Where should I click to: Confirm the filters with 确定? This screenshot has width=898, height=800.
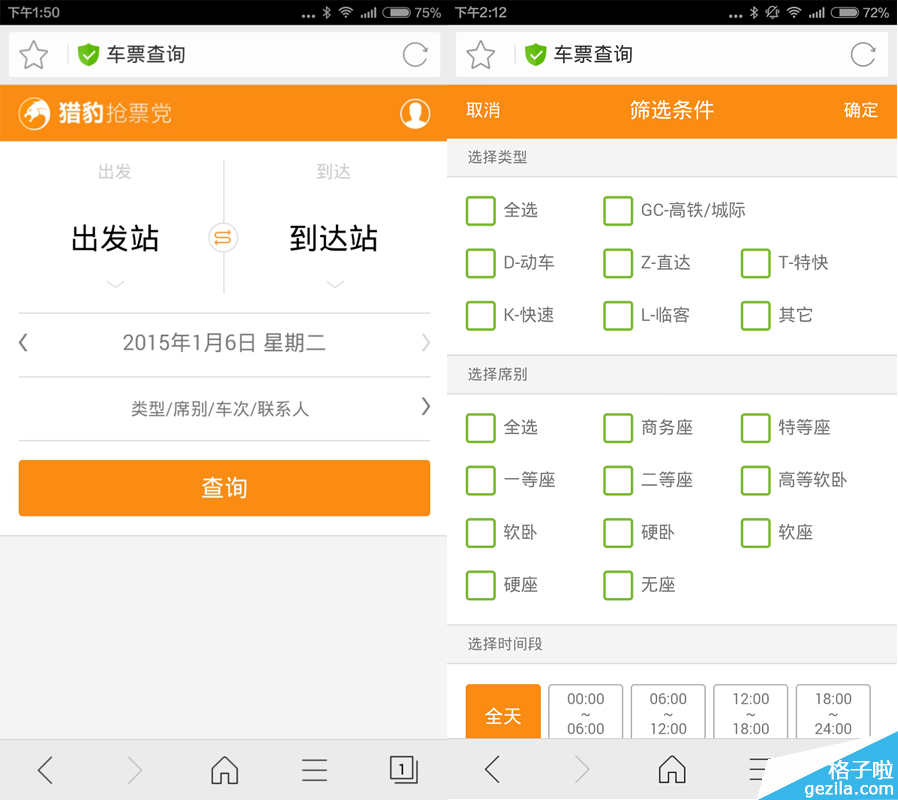click(860, 111)
